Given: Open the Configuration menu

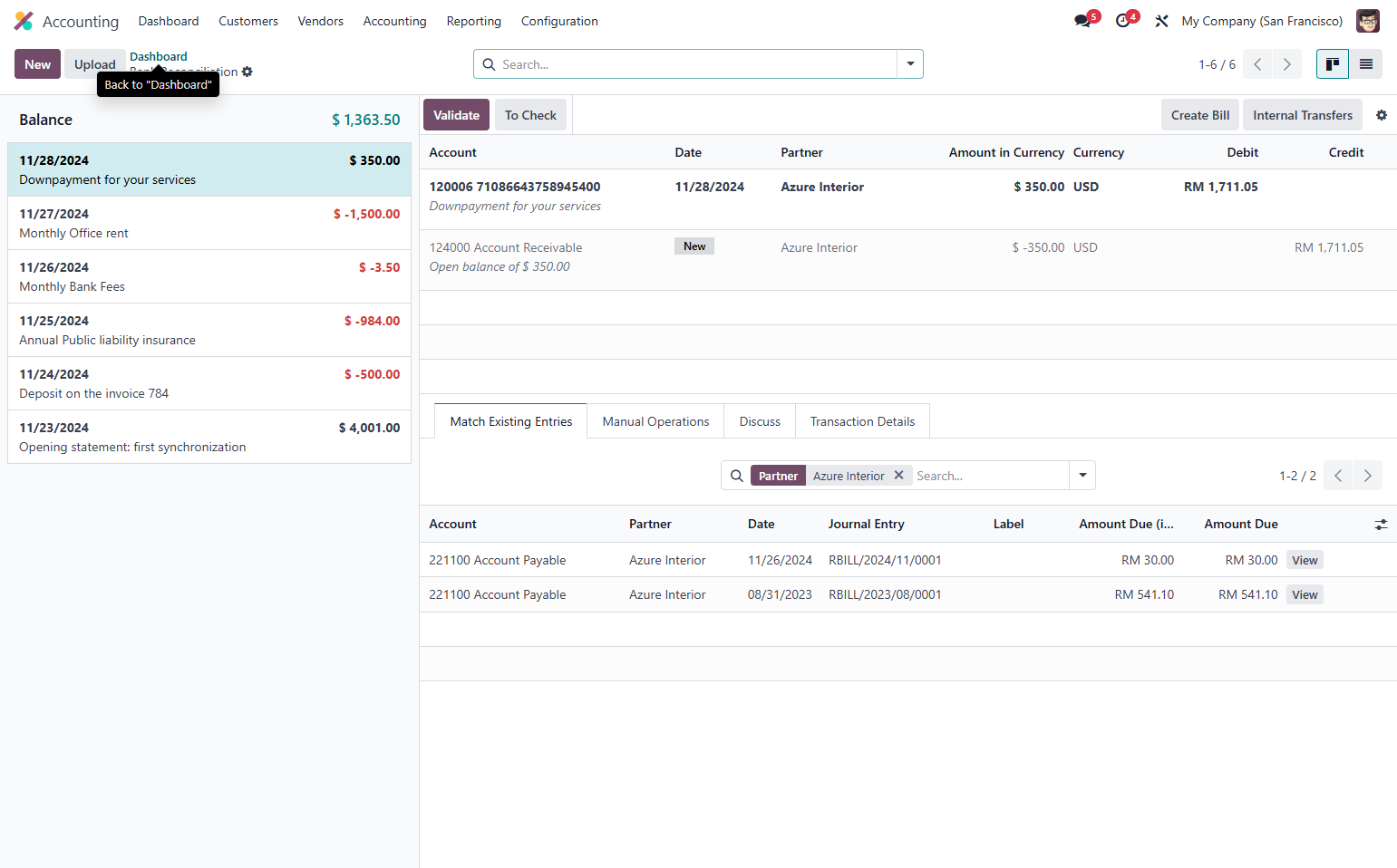Looking at the screenshot, I should click(x=559, y=21).
